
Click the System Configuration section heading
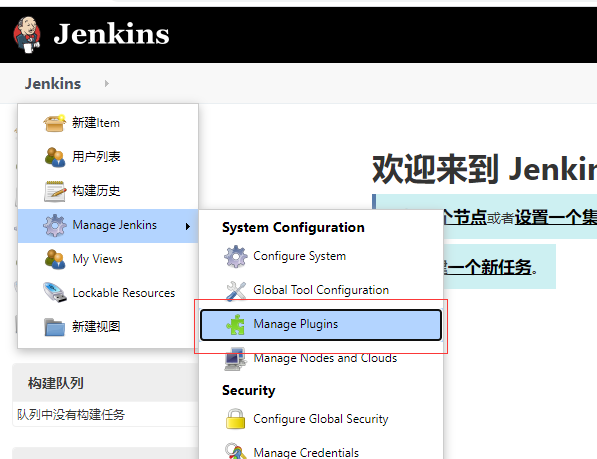coord(293,227)
